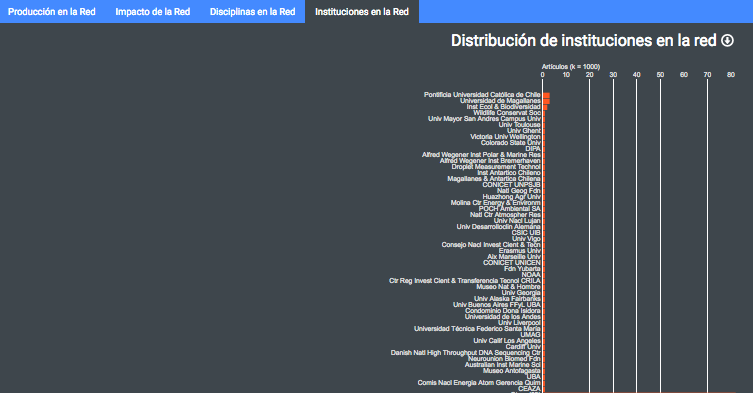Image resolution: width=753 pixels, height=393 pixels.
Task: Click the Inst Antartico Chileno label
Action: [x=509, y=173]
